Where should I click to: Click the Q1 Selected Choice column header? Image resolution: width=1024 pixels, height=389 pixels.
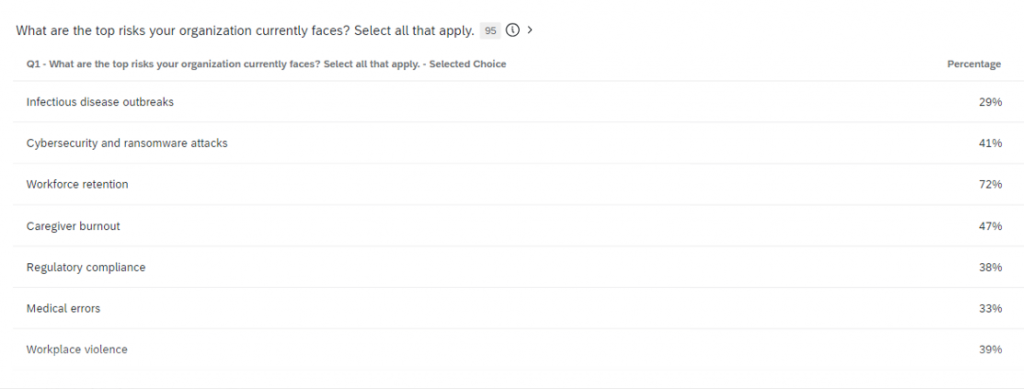266,64
